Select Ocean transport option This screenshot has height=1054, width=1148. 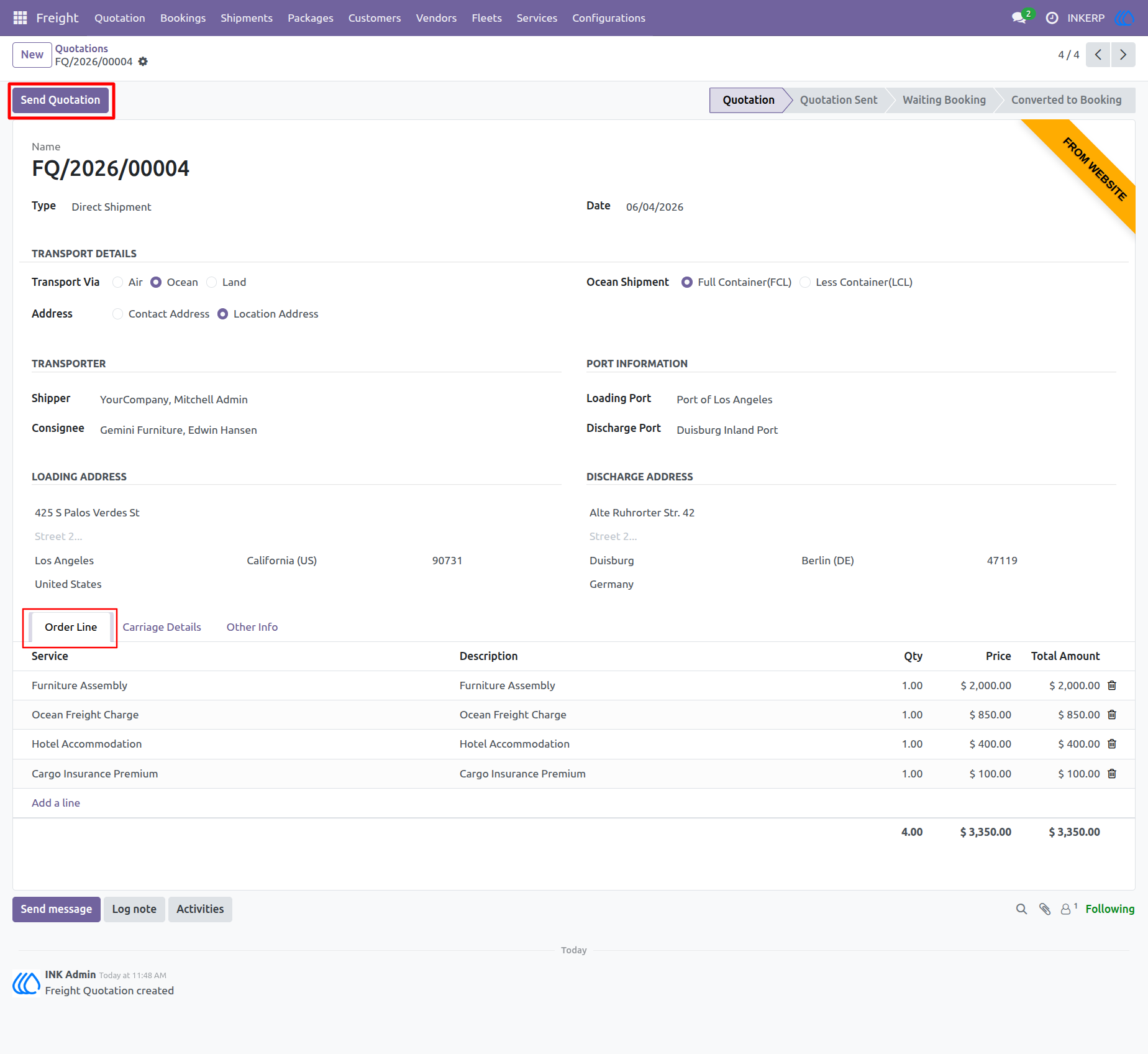click(x=156, y=282)
